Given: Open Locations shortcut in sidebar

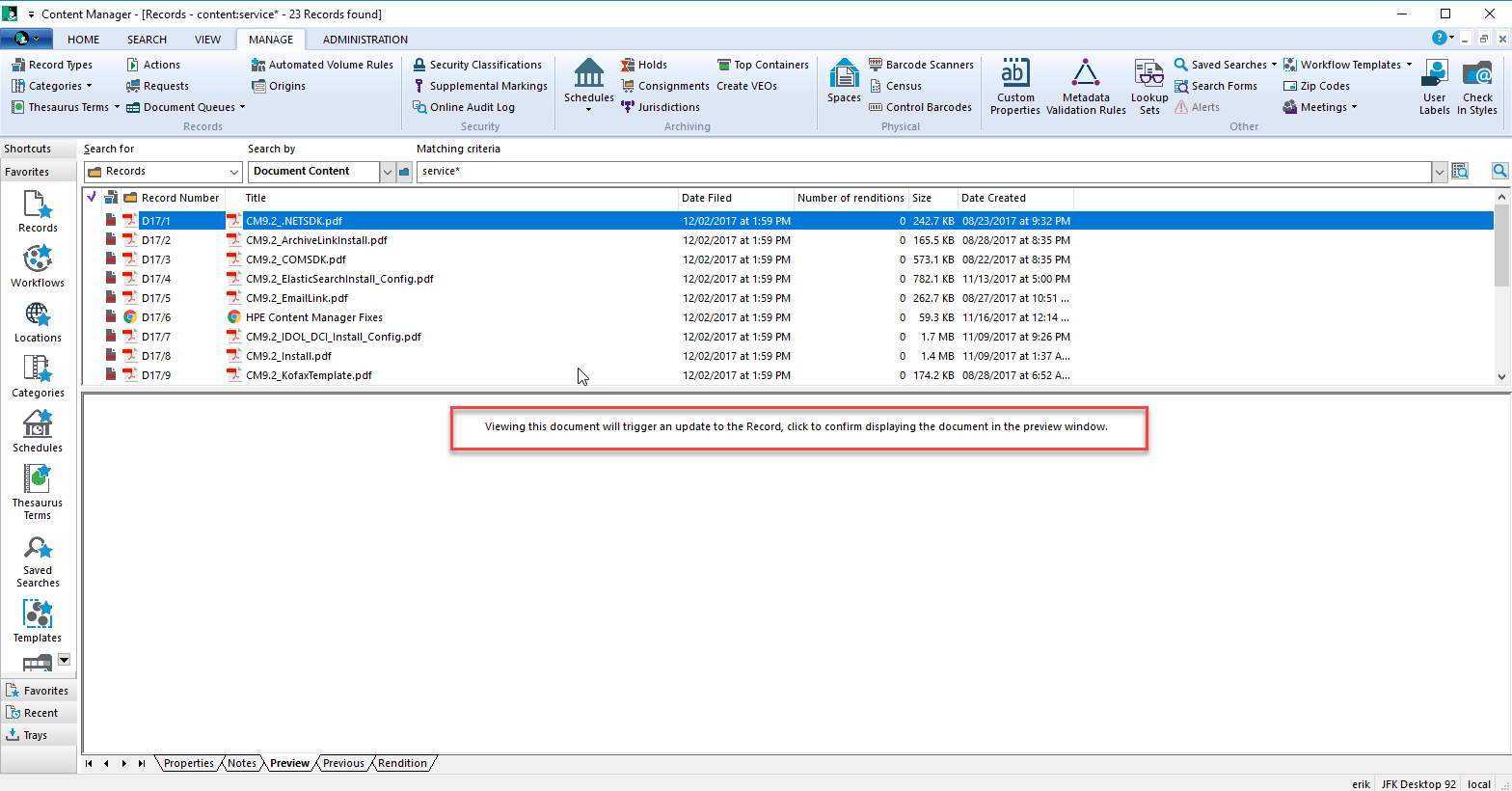Looking at the screenshot, I should pyautogui.click(x=38, y=321).
